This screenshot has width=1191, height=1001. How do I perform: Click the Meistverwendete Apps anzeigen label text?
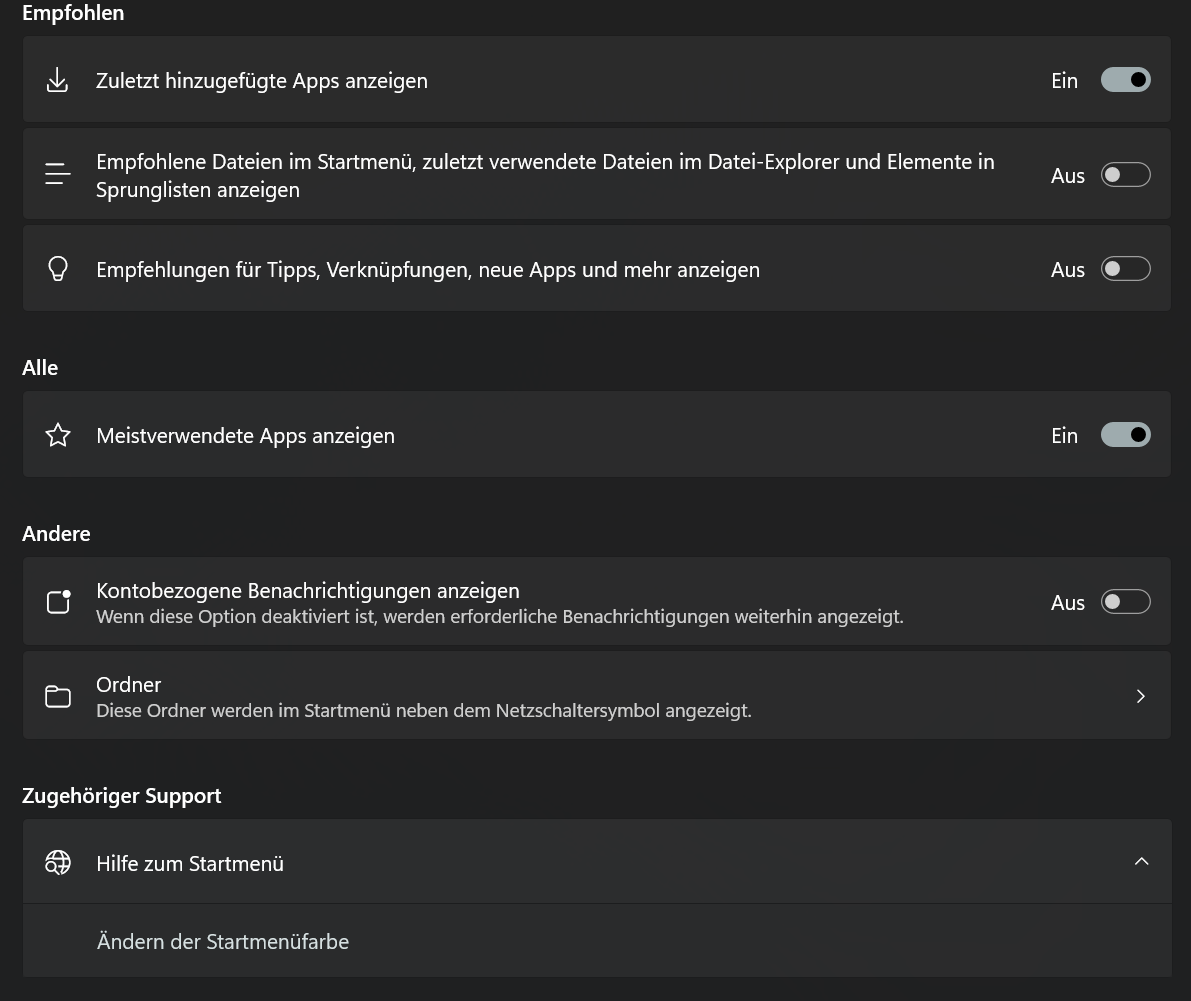pyautogui.click(x=245, y=436)
